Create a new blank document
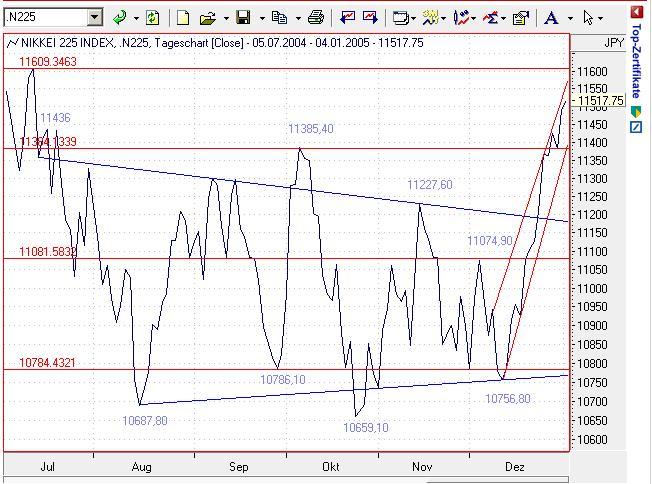 pyautogui.click(x=183, y=17)
